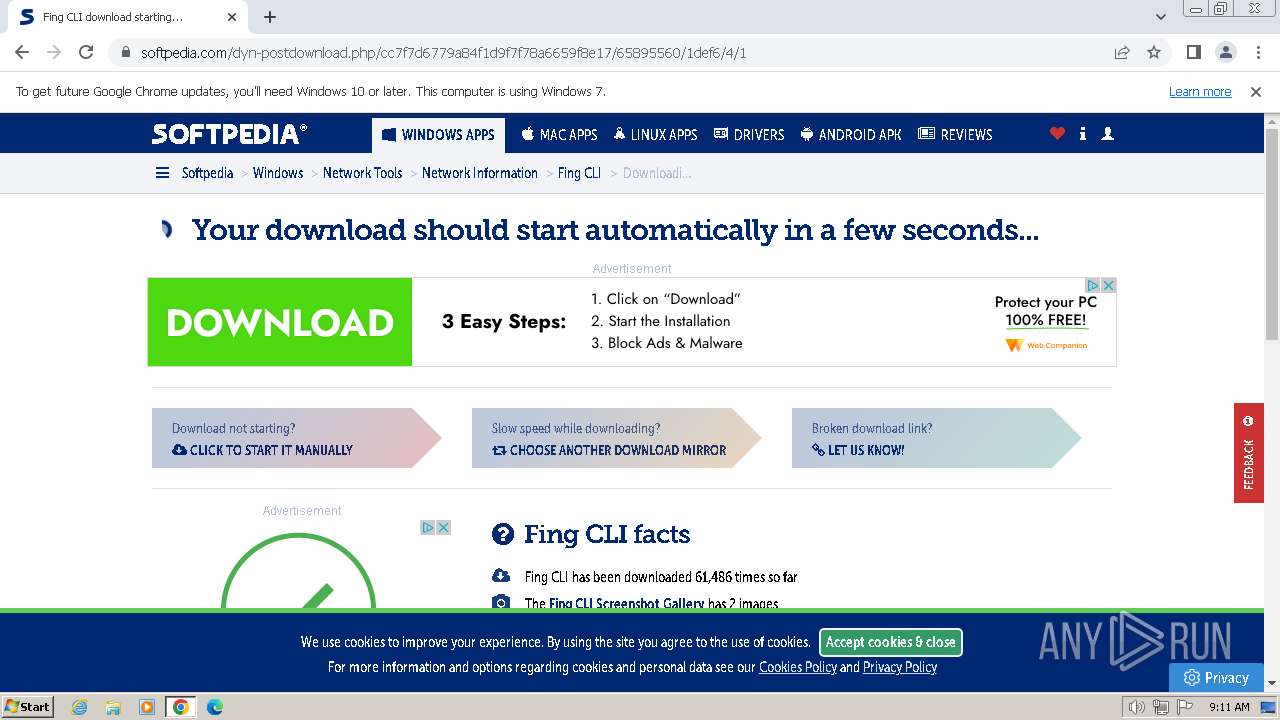Open the red Feedback side tab
Viewport: 1280px width, 720px height.
tap(1248, 453)
